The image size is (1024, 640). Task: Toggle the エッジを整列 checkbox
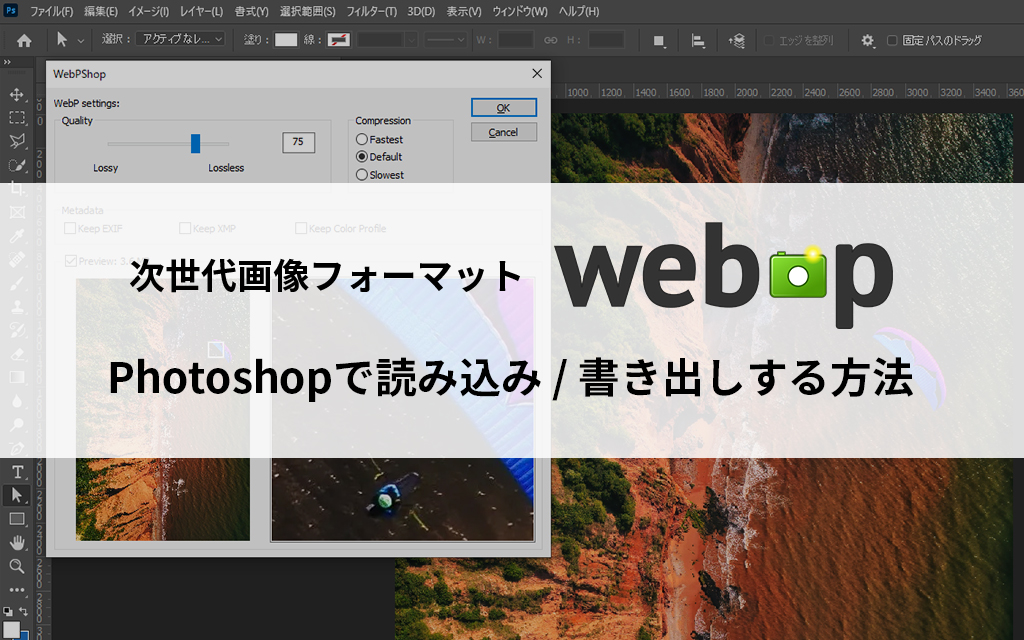click(x=769, y=40)
